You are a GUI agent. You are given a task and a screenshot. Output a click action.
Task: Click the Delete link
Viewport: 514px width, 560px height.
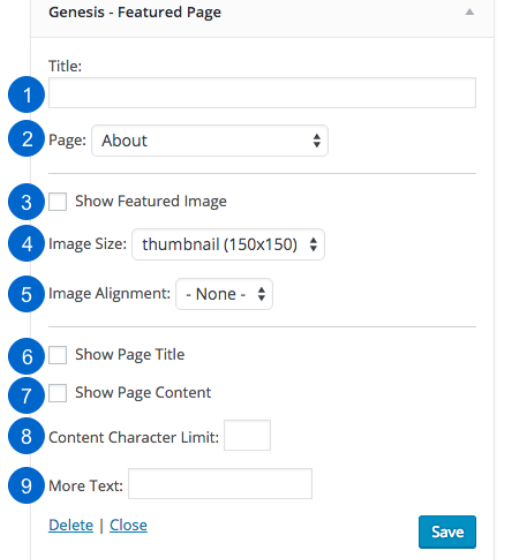click(71, 525)
